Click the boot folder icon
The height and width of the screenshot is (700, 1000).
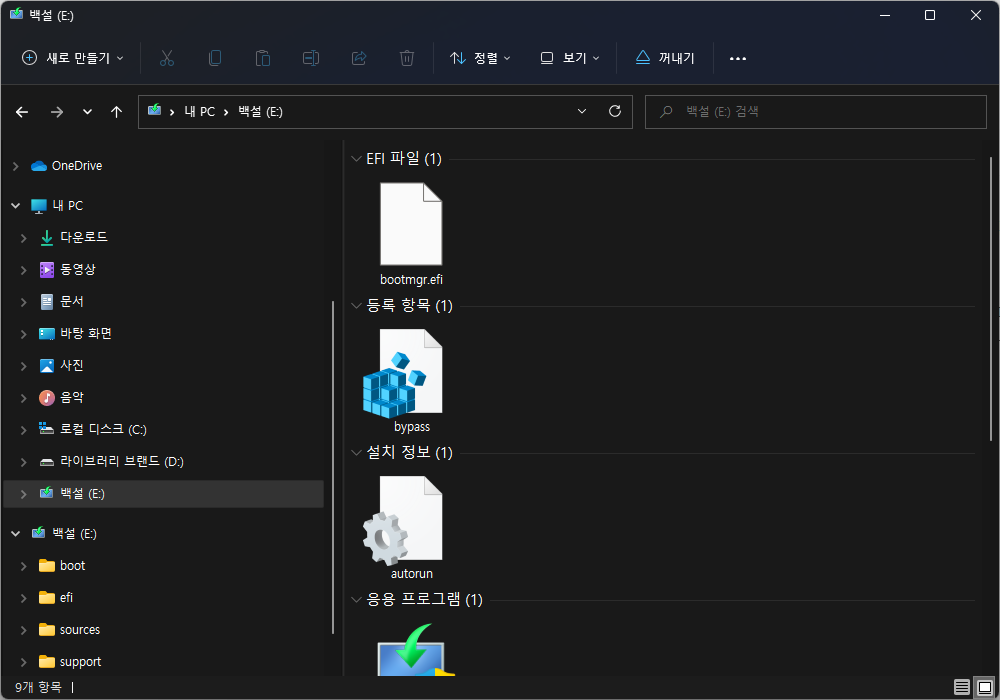(x=47, y=566)
